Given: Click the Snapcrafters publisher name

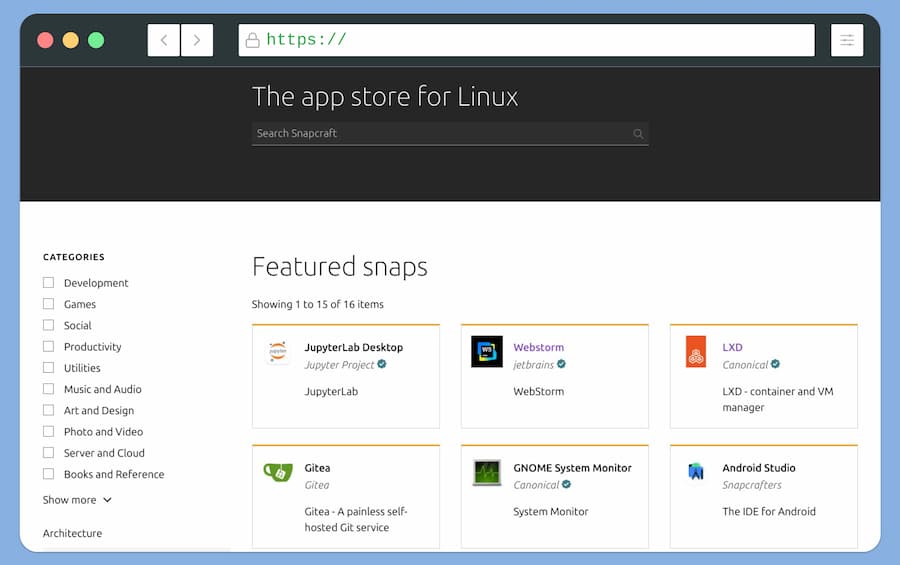Looking at the screenshot, I should (752, 485).
